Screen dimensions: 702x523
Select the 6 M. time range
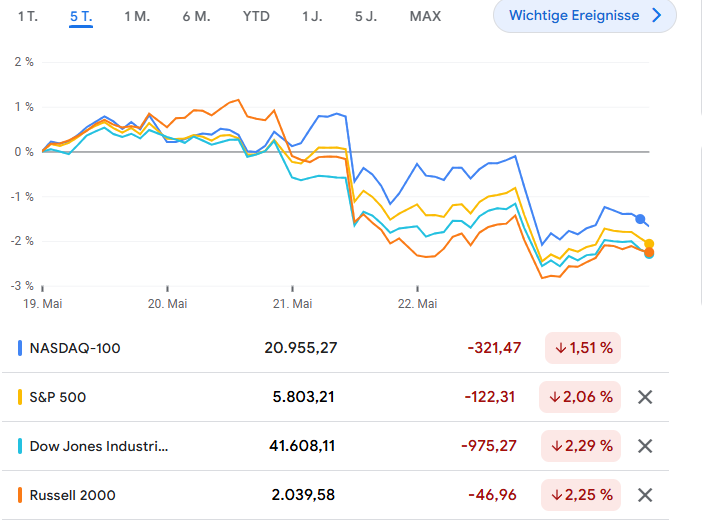[x=196, y=16]
